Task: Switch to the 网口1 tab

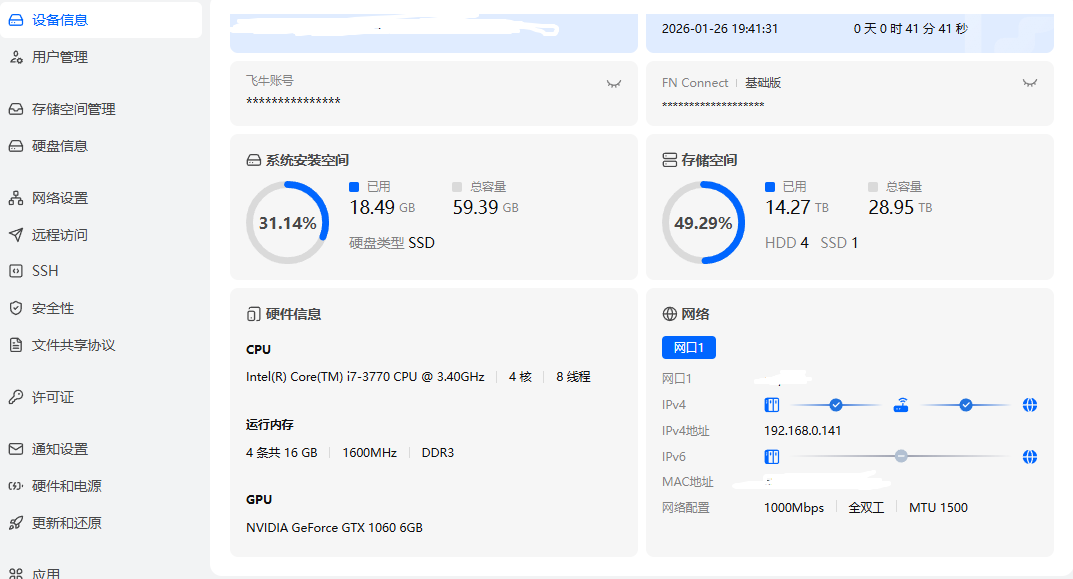Action: [687, 347]
